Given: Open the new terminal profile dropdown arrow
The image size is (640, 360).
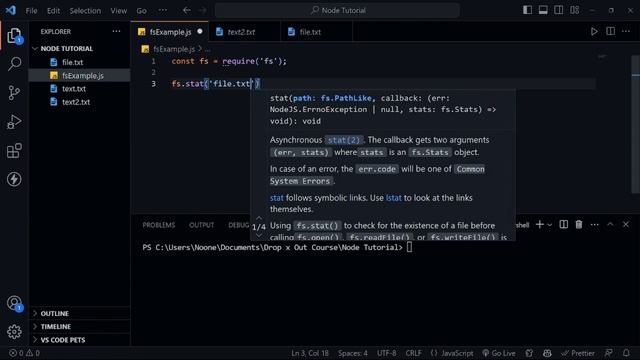Looking at the screenshot, I should pos(549,224).
